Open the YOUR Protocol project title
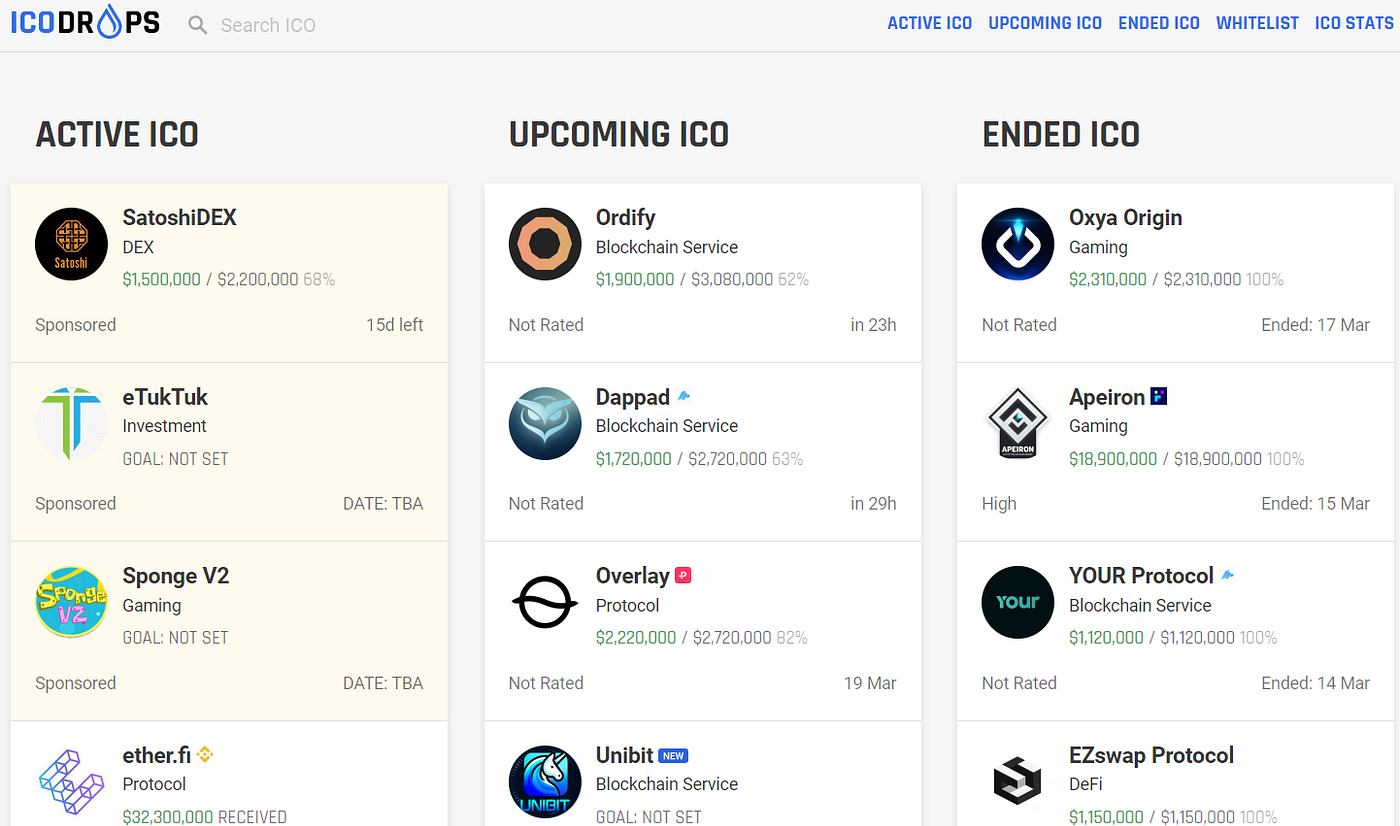The height and width of the screenshot is (826, 1400). tap(1142, 576)
